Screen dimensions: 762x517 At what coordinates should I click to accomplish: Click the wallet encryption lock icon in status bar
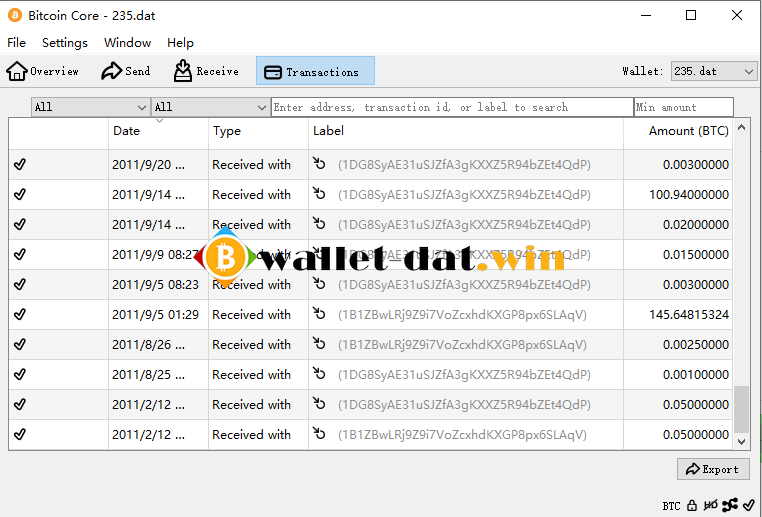coord(693,506)
